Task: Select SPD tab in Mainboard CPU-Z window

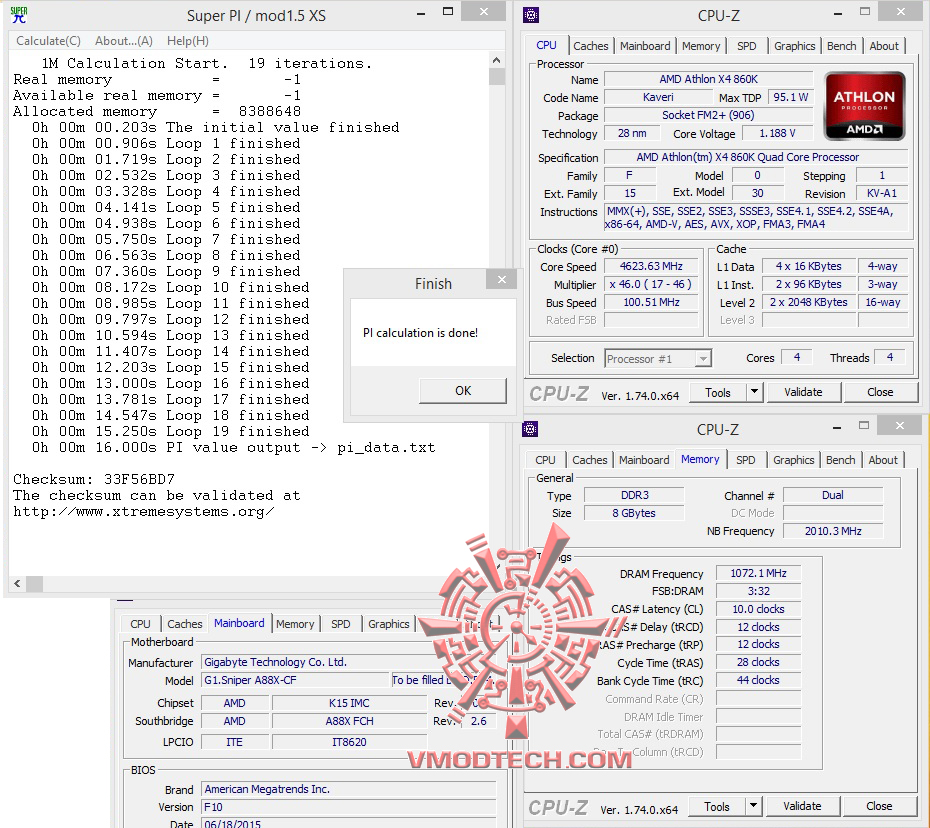Action: click(340, 624)
